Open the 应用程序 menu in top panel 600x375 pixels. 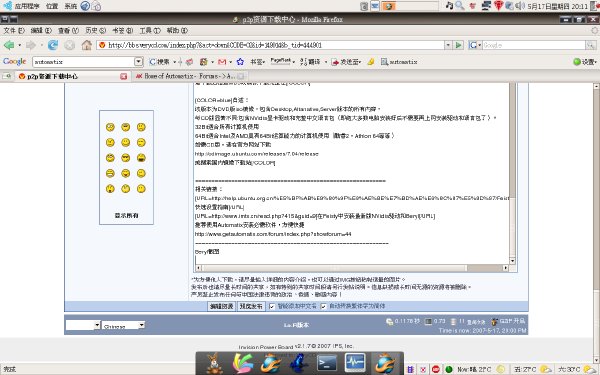[27, 6]
